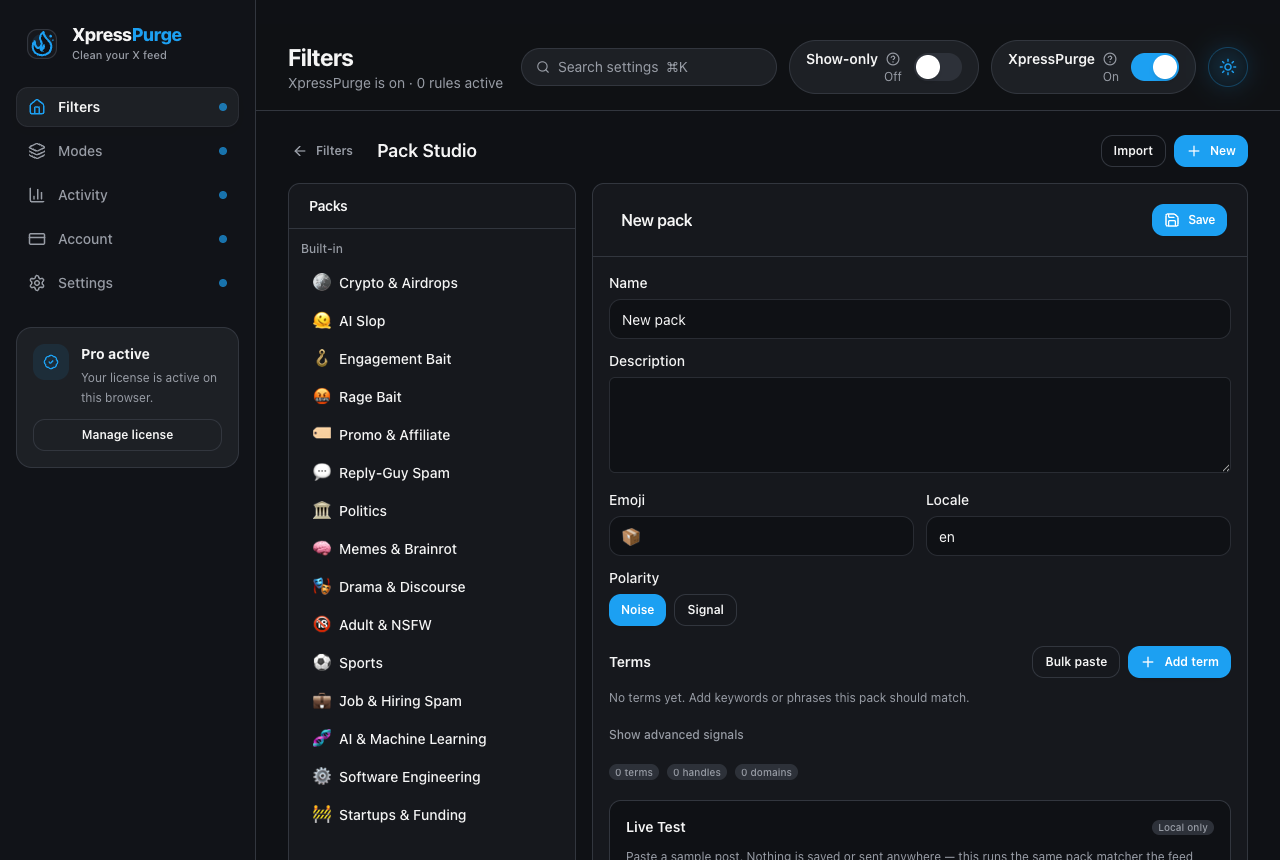The width and height of the screenshot is (1280, 860).
Task: Select the Filters sidebar item
Action: click(127, 107)
